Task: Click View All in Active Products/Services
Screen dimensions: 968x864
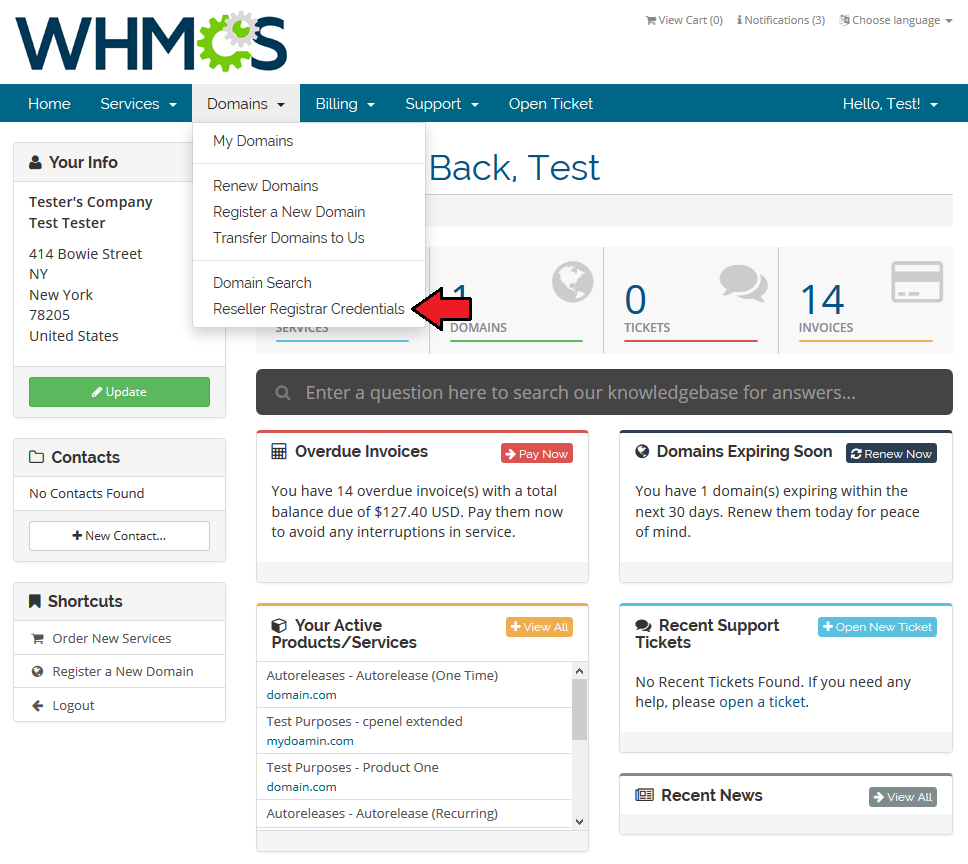Action: tap(539, 627)
